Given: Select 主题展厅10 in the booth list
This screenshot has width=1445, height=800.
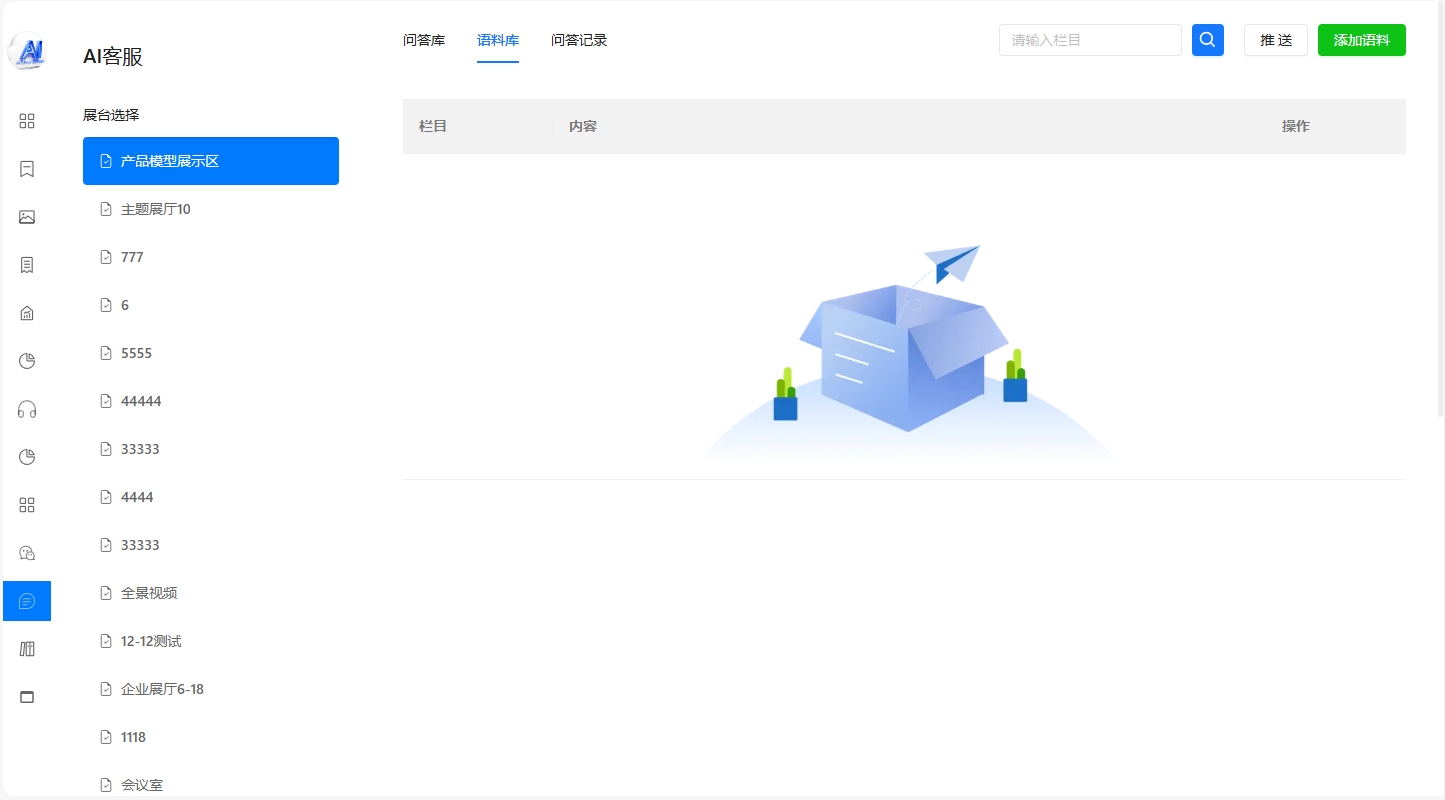Looking at the screenshot, I should coord(156,209).
